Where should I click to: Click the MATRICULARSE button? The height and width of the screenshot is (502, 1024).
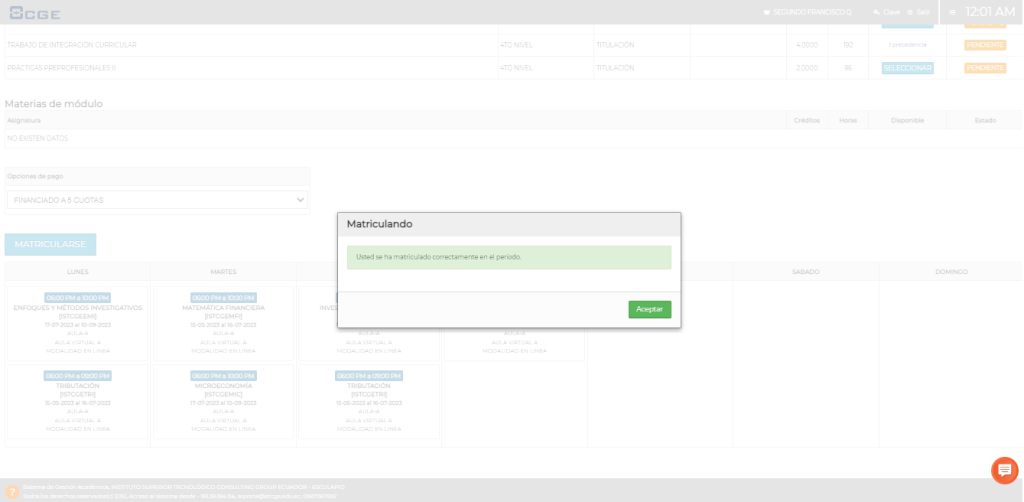coord(50,244)
